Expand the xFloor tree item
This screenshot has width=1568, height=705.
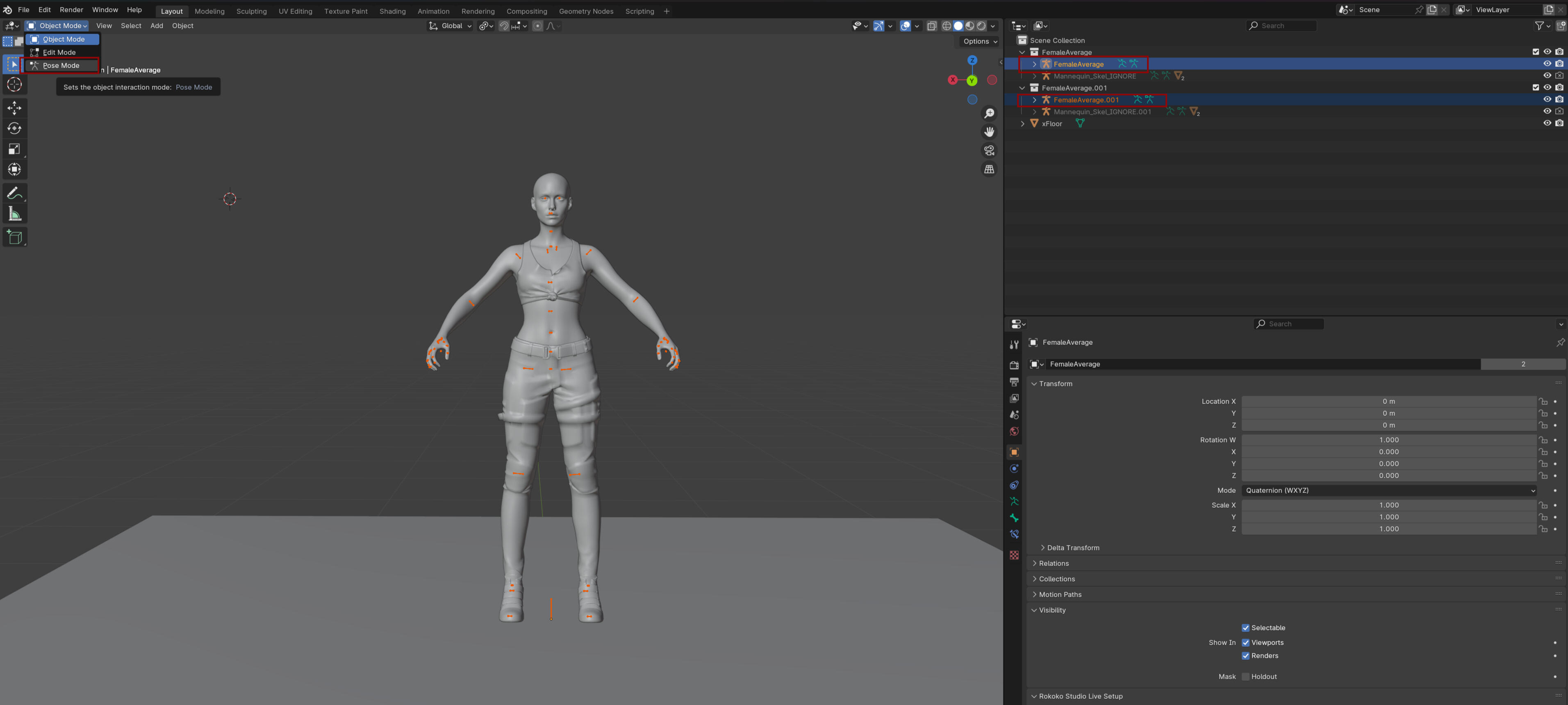1023,123
